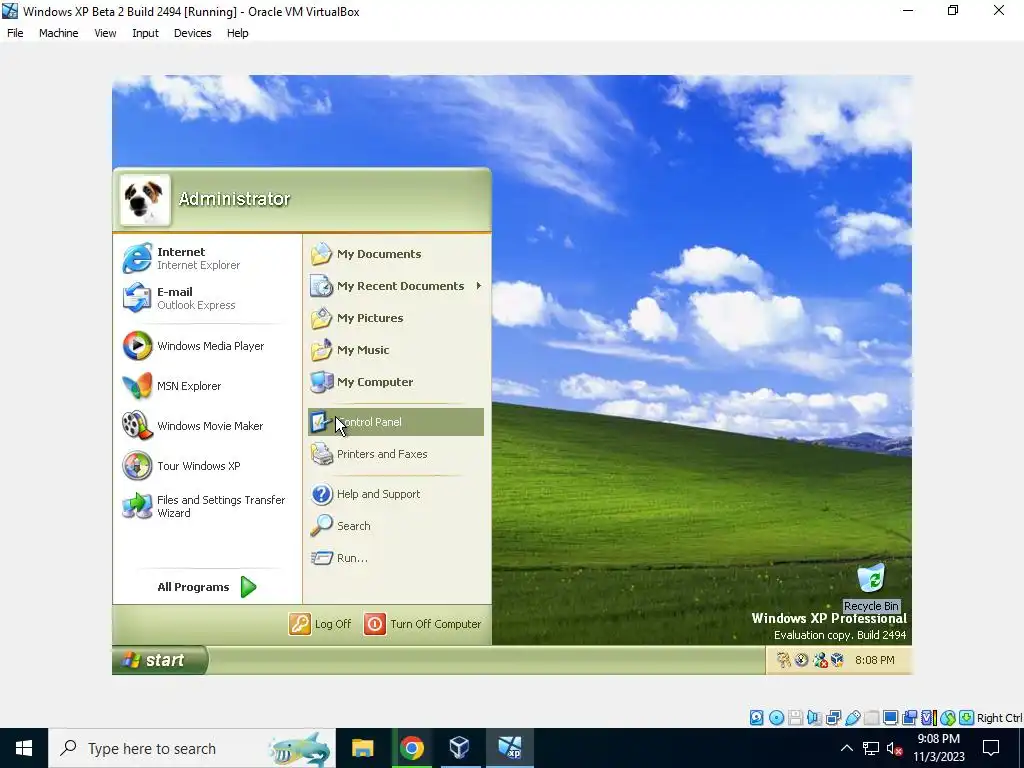Open VirtualBox Manager from host taskbar
The height and width of the screenshot is (768, 1024).
[460, 748]
